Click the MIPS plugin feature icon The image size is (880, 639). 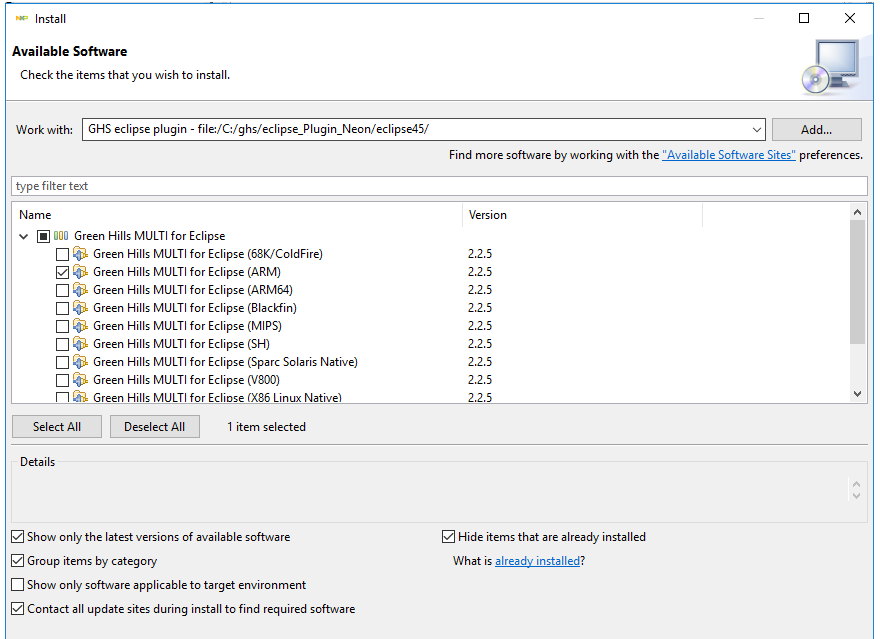pos(80,326)
